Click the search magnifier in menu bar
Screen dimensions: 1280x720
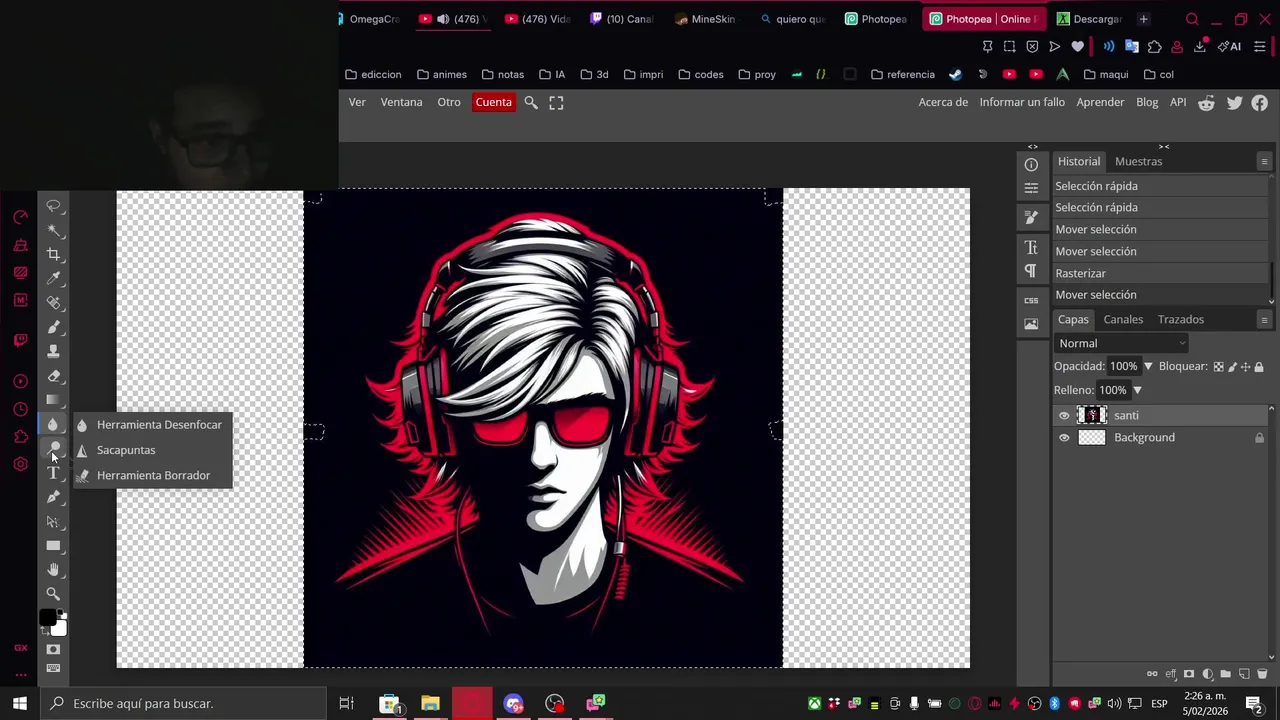tap(531, 102)
